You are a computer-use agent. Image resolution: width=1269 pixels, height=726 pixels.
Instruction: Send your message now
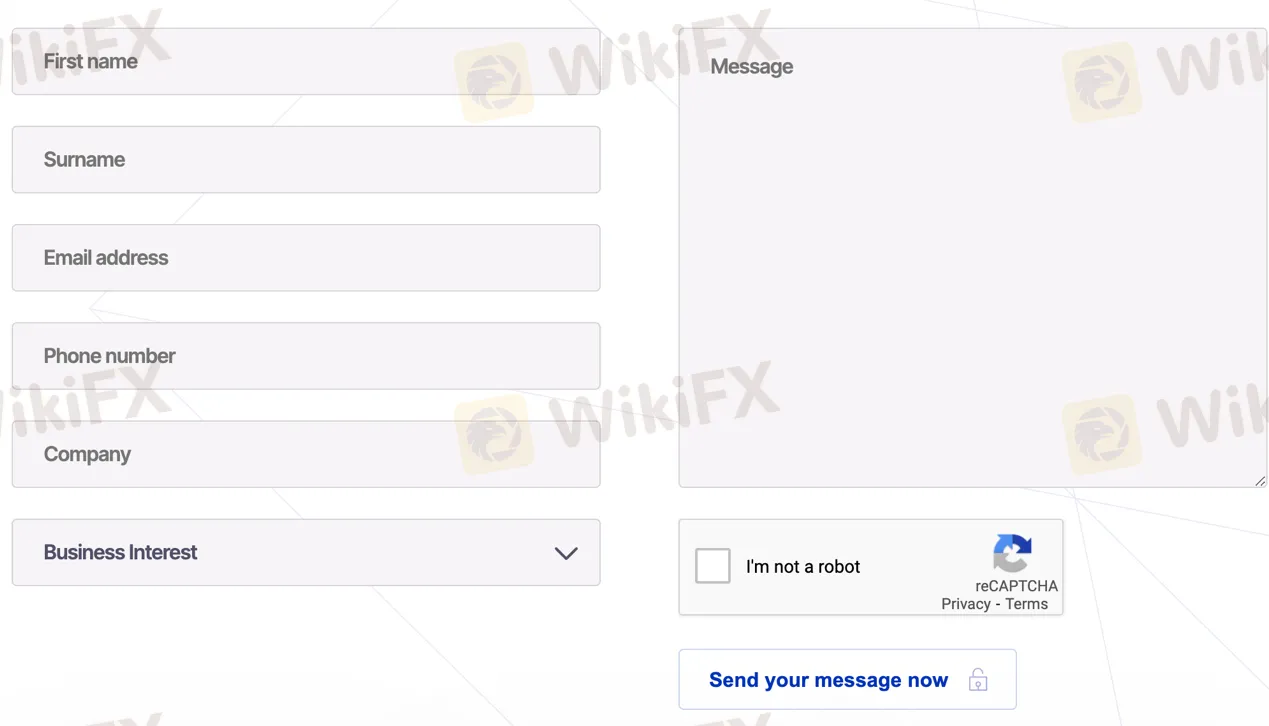847,680
